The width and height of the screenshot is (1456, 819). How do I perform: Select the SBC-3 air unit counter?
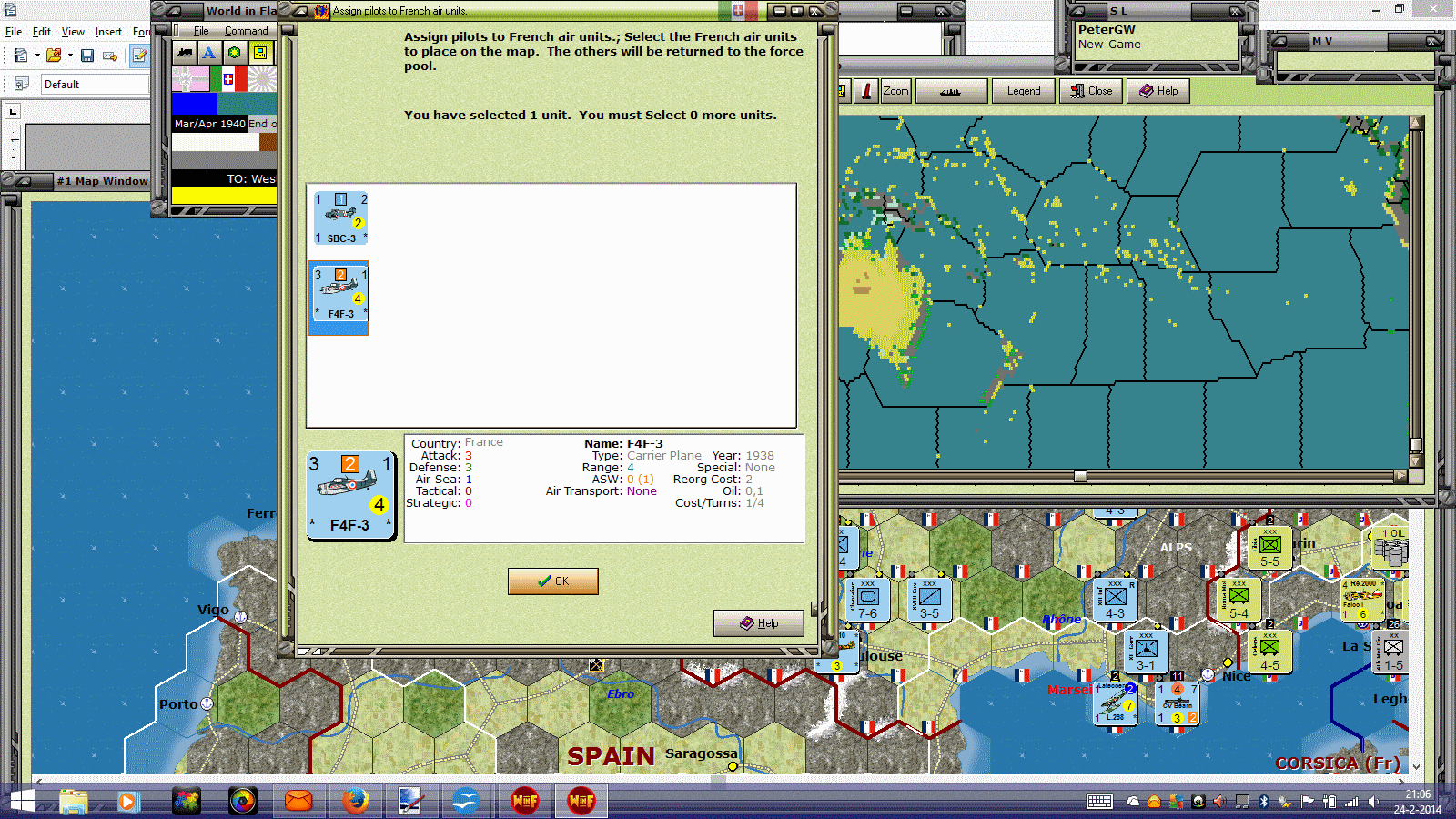340,217
